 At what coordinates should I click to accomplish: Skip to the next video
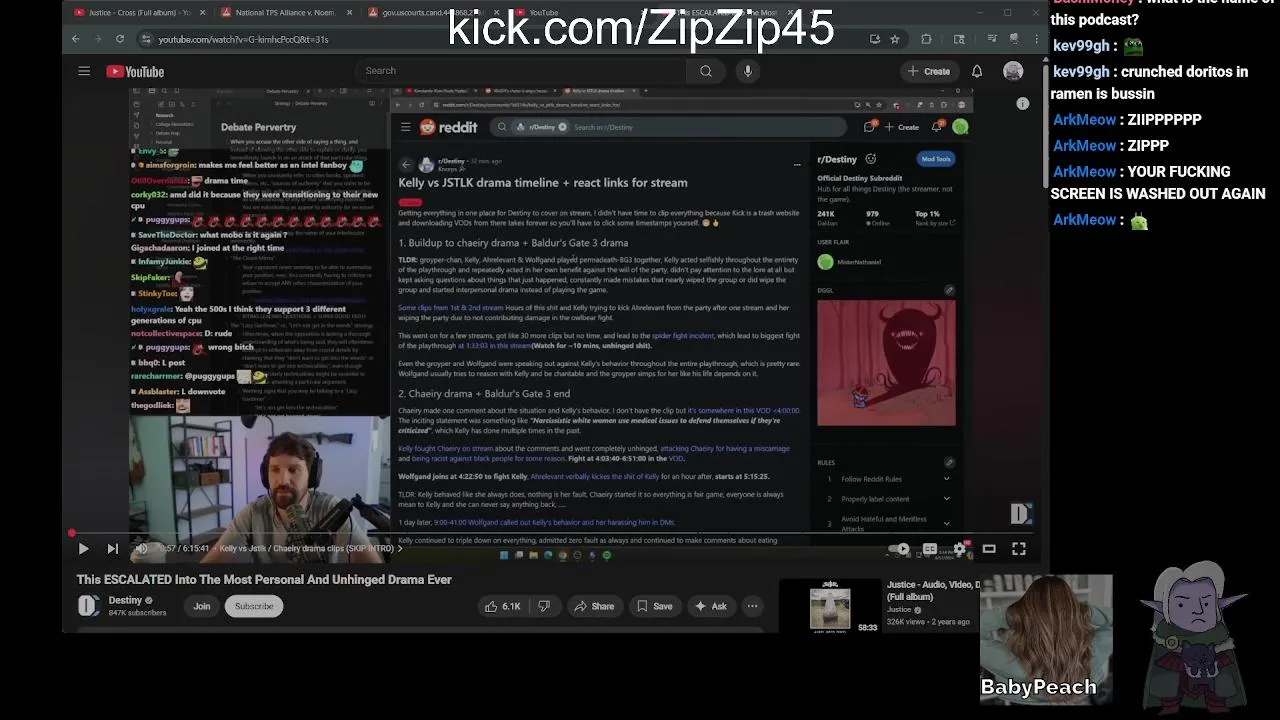click(x=112, y=548)
